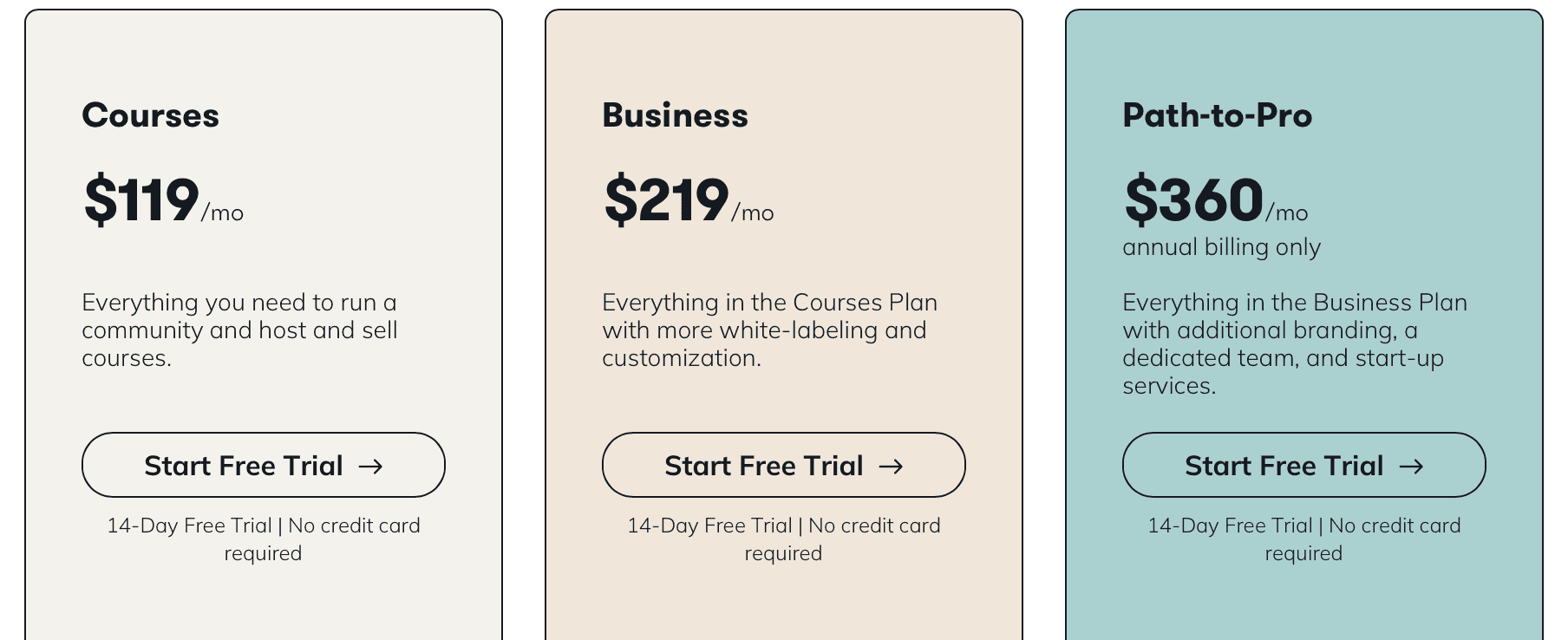Viewport: 1568px width, 640px height.
Task: Click Courses 14-Day Free Trial disclaimer text
Action: pyautogui.click(x=263, y=539)
